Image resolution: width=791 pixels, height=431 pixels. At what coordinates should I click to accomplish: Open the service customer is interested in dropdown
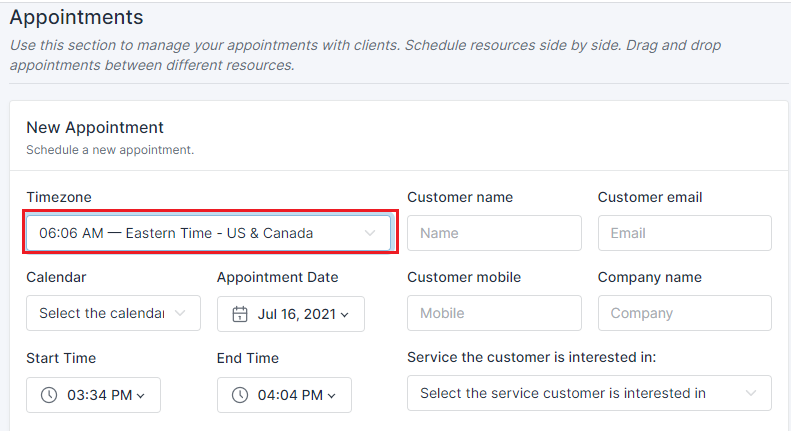[x=589, y=393]
